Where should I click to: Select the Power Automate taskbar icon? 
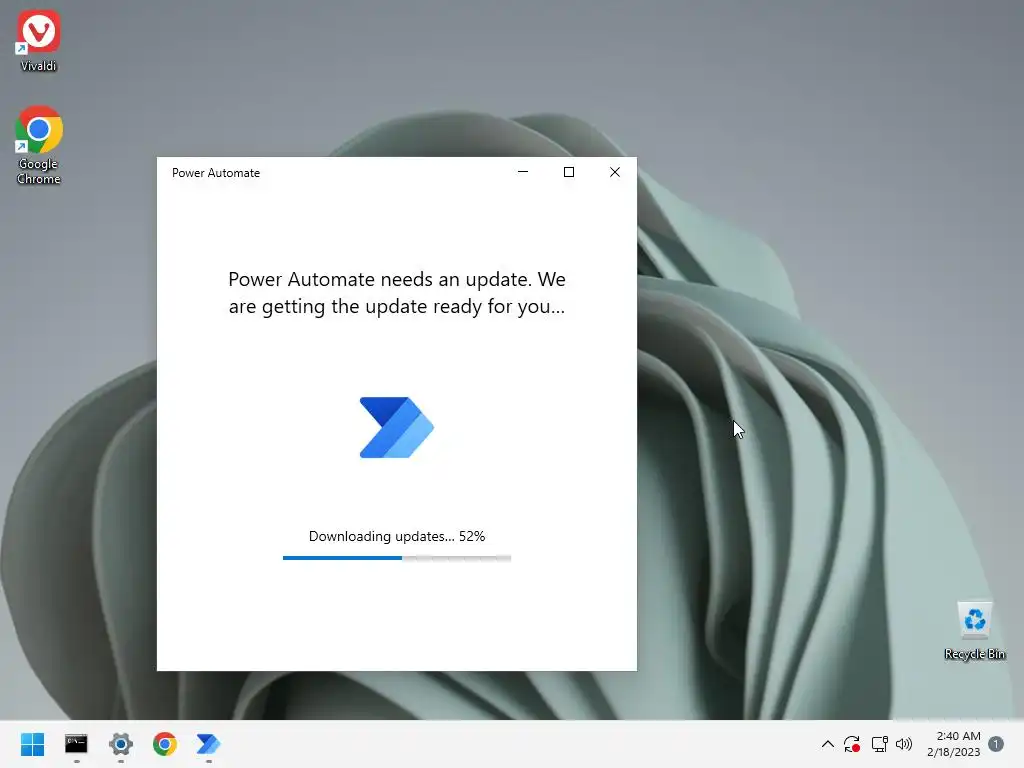coord(208,744)
